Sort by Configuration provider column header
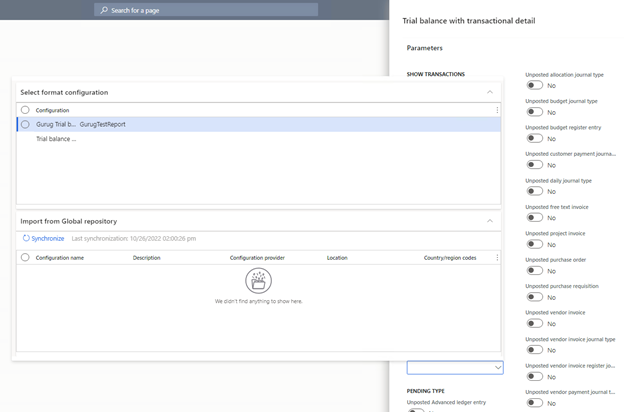Screen dimensions: 624x412 tap(260, 257)
